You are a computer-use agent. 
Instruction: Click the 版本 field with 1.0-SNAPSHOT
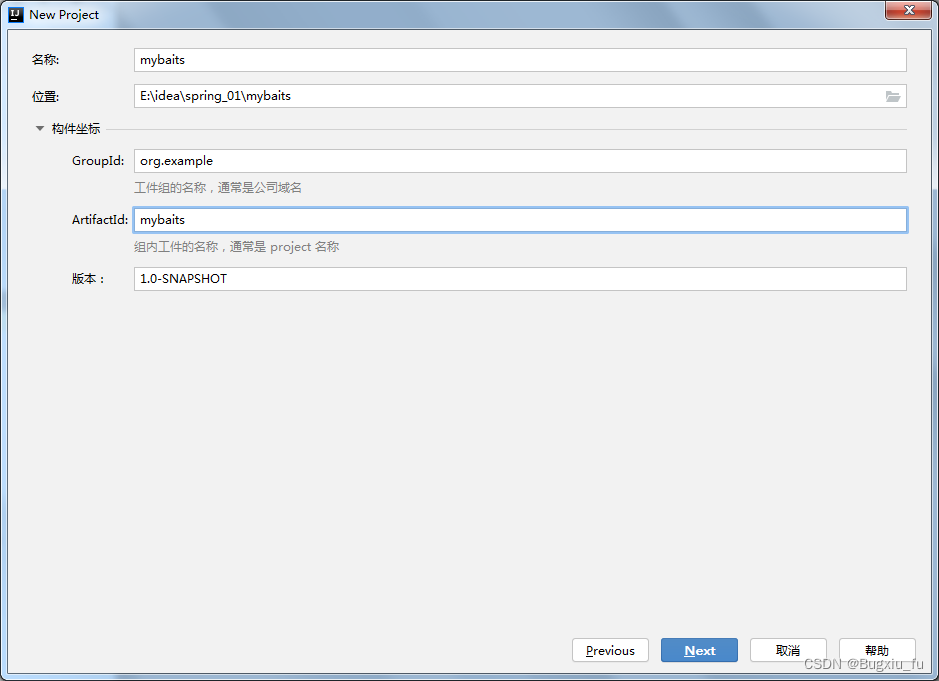coord(520,279)
